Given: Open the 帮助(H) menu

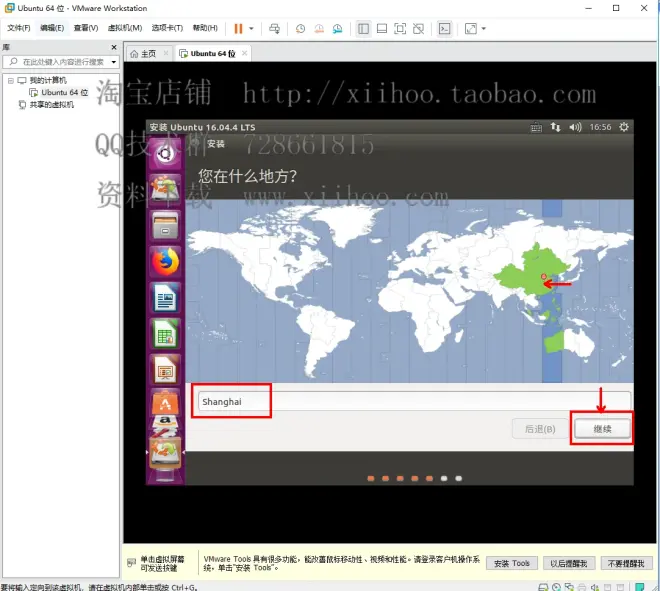Looking at the screenshot, I should coord(205,28).
